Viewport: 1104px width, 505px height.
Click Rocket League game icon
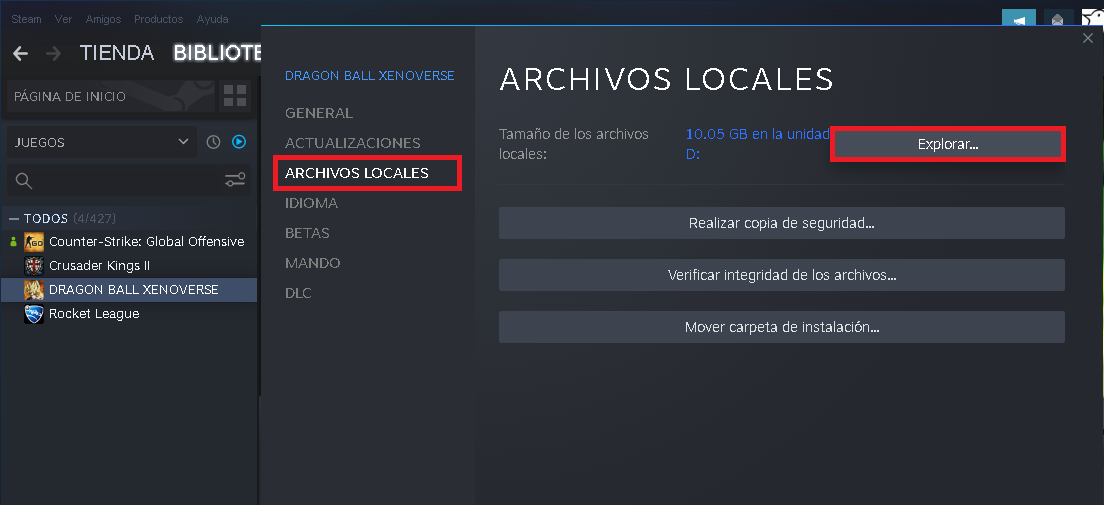[x=34, y=313]
